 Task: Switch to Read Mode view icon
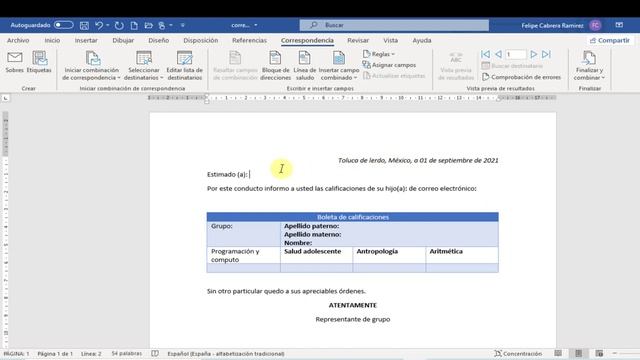[558, 353]
